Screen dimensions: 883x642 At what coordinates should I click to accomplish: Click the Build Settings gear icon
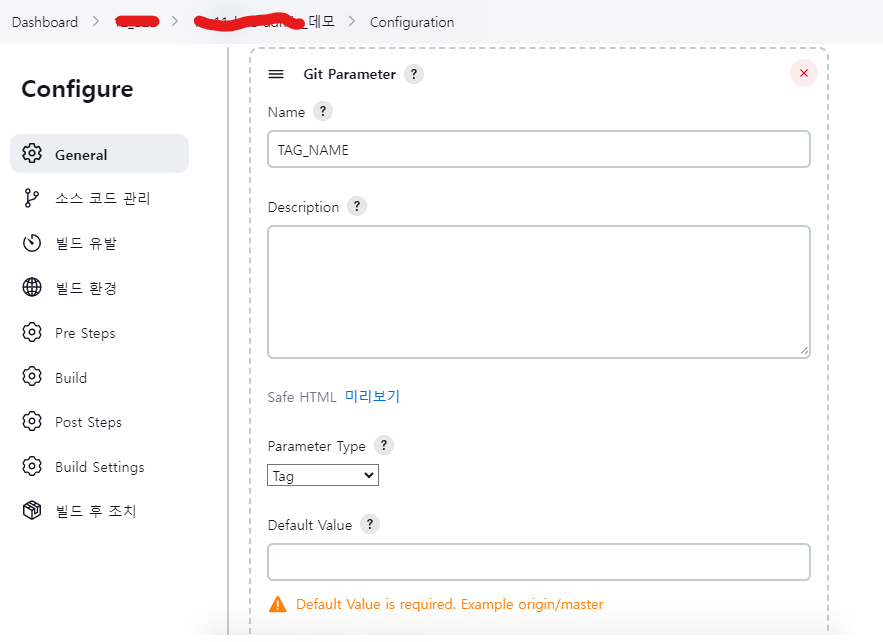[x=32, y=466]
